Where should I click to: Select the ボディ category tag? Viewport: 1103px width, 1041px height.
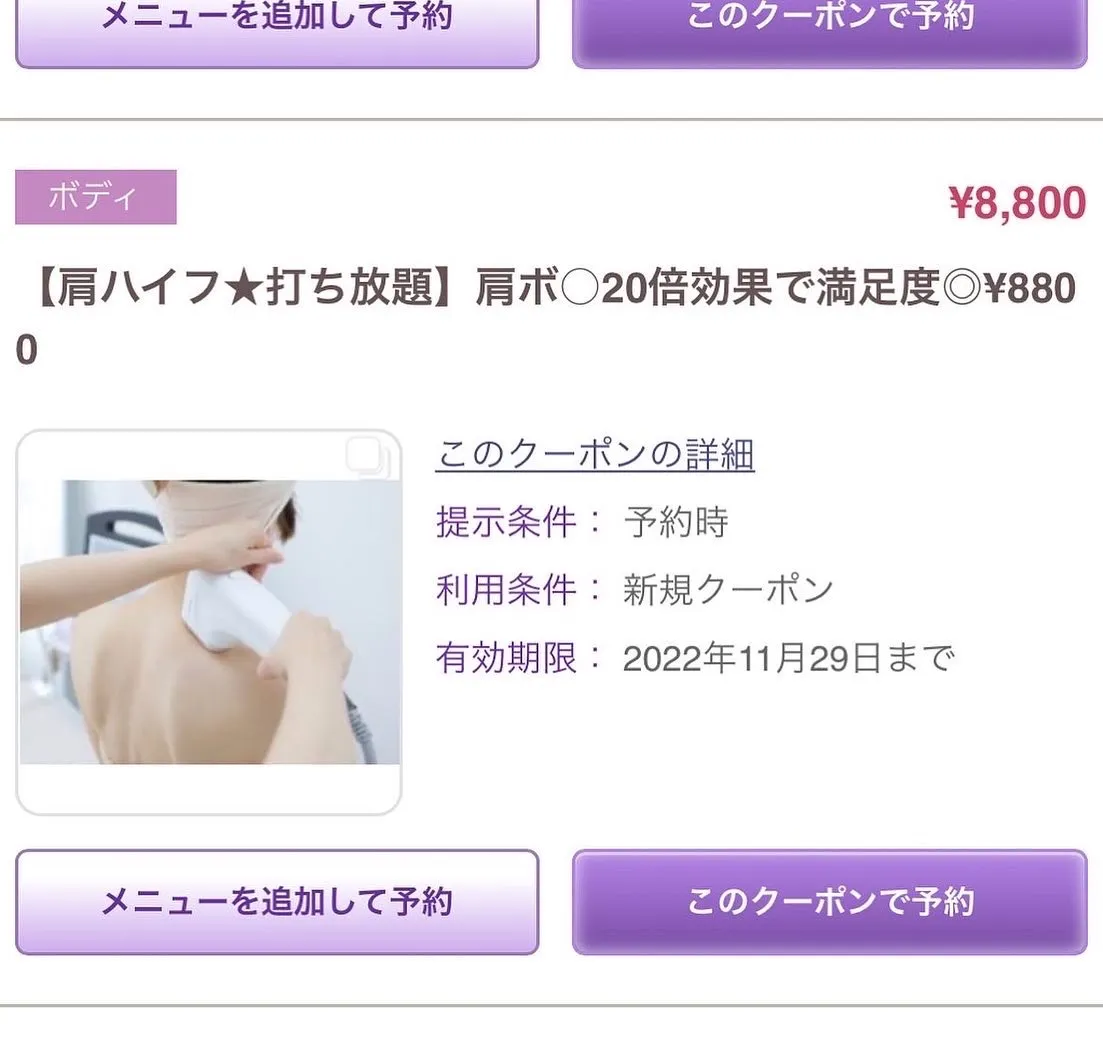point(96,197)
